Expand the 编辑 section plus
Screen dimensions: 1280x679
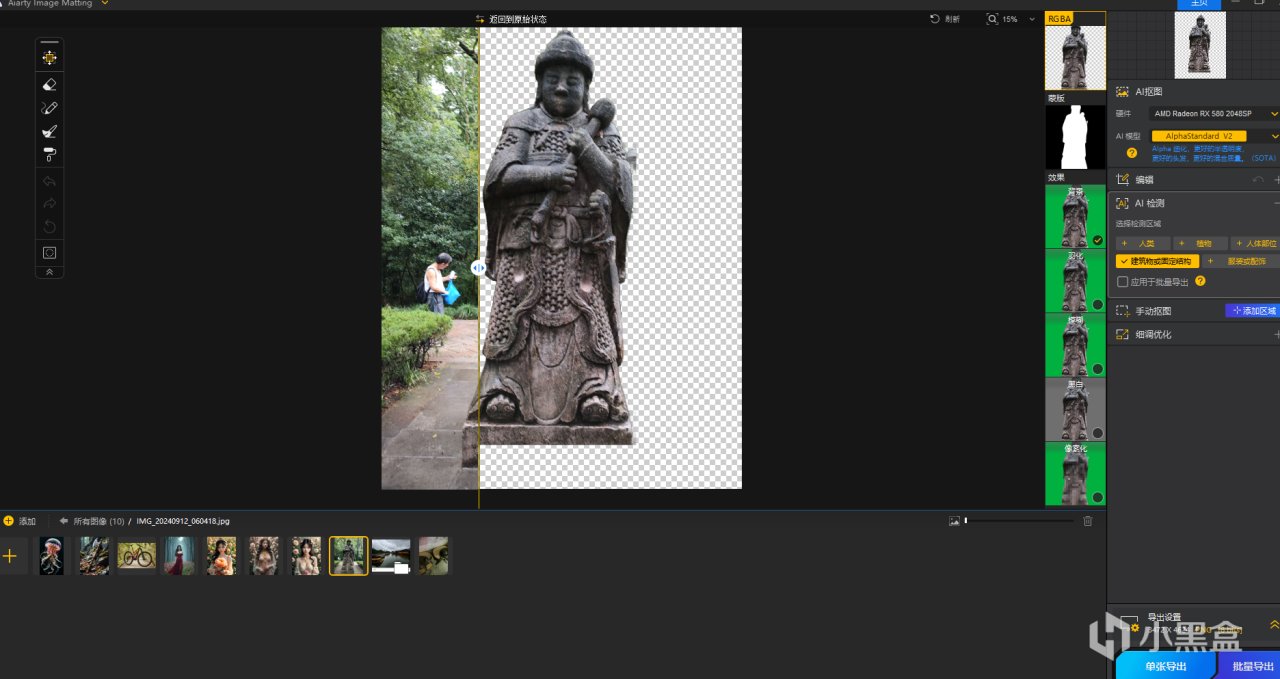pyautogui.click(x=1277, y=180)
